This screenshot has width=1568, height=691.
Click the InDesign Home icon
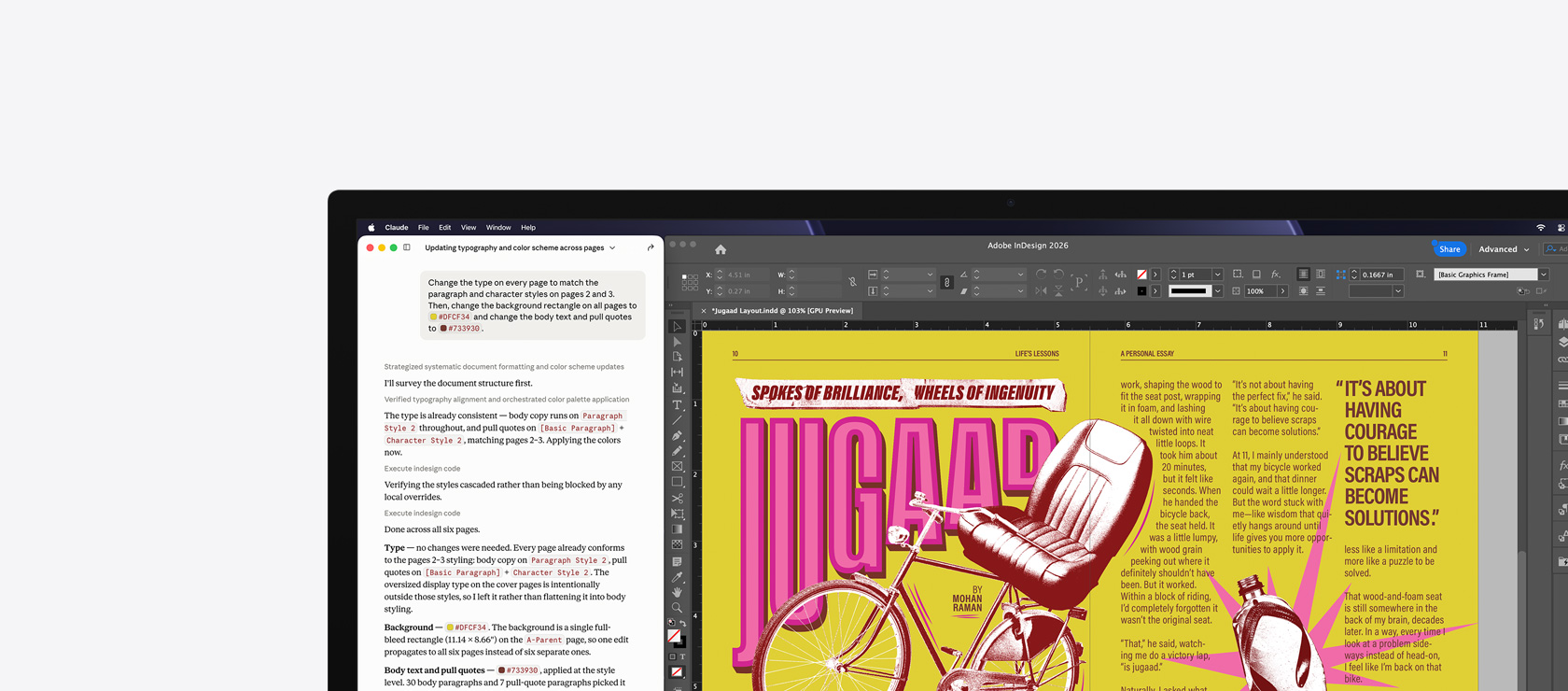click(x=721, y=249)
